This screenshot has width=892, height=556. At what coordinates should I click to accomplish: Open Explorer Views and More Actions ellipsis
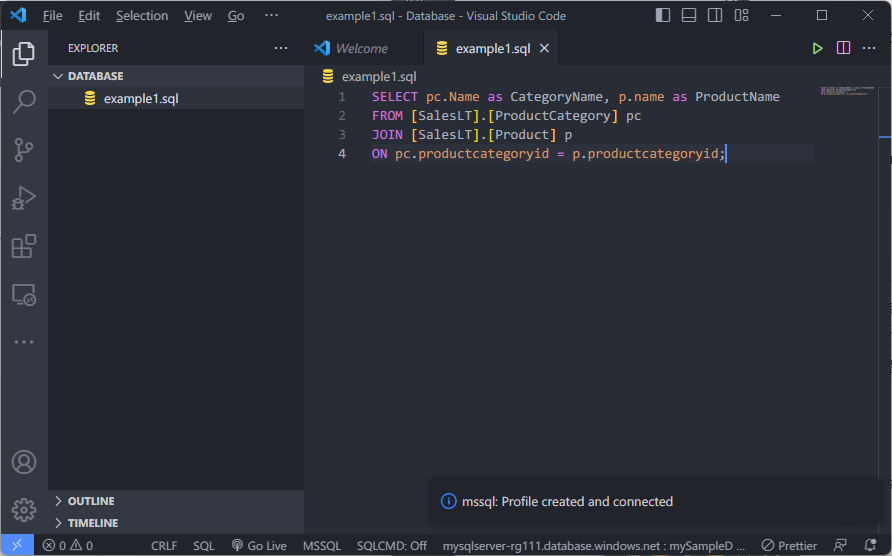click(x=281, y=48)
